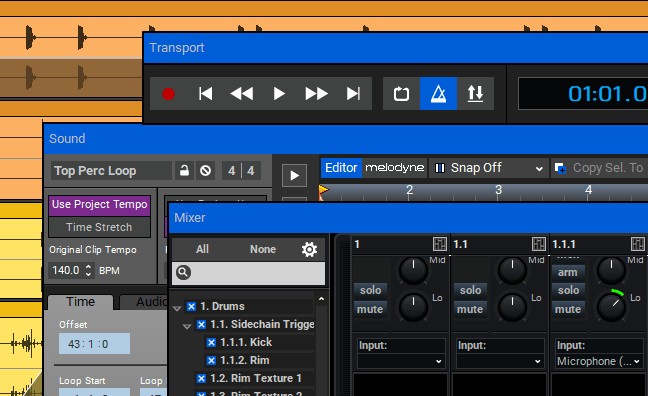648x396 pixels.
Task: Solo mixer channel 1
Action: click(x=370, y=290)
